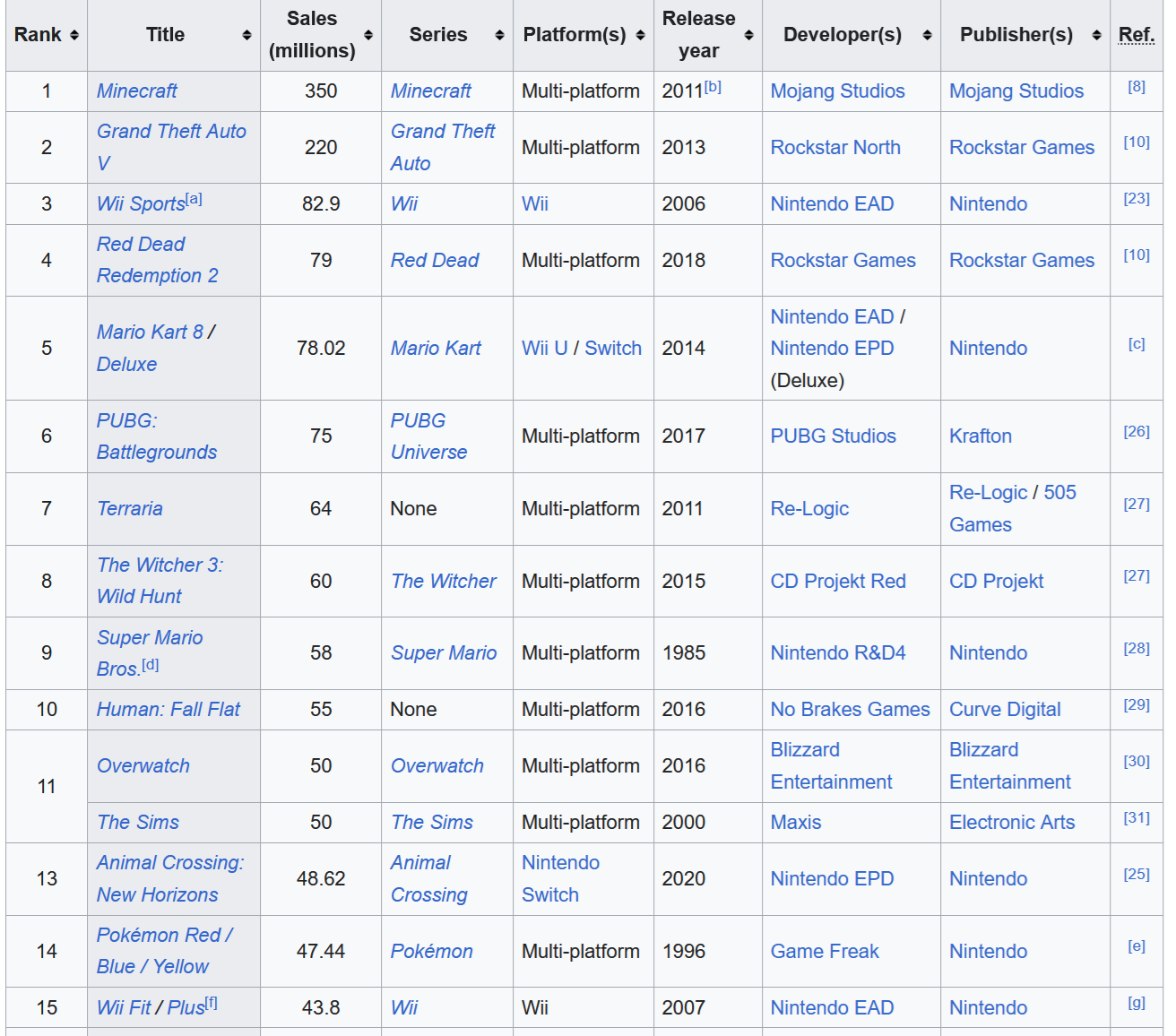Open the PUBG Studios developer link

coord(834,436)
